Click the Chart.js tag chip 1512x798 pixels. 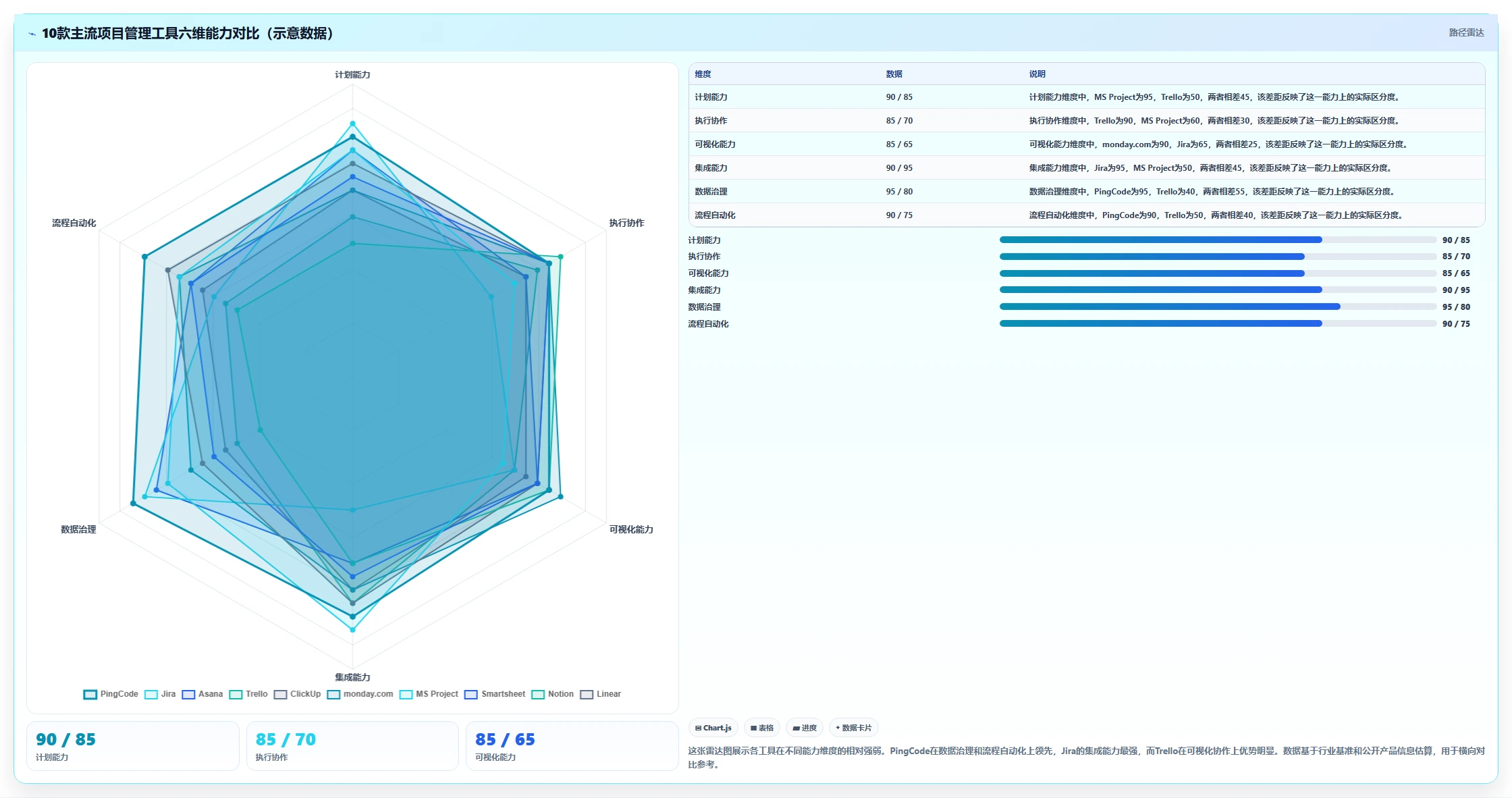[x=713, y=728]
